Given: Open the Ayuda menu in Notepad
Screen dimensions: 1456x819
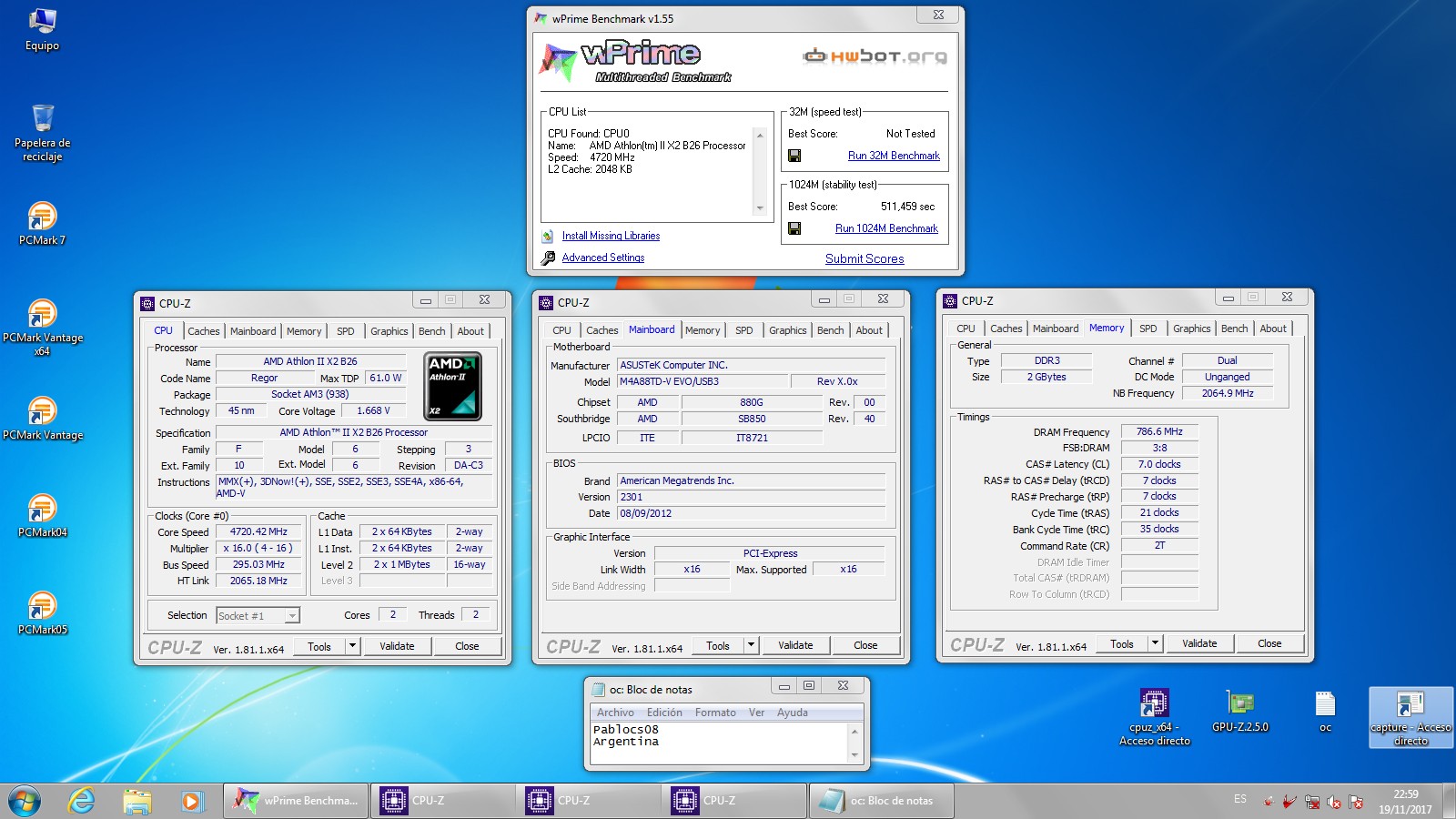Looking at the screenshot, I should (792, 713).
